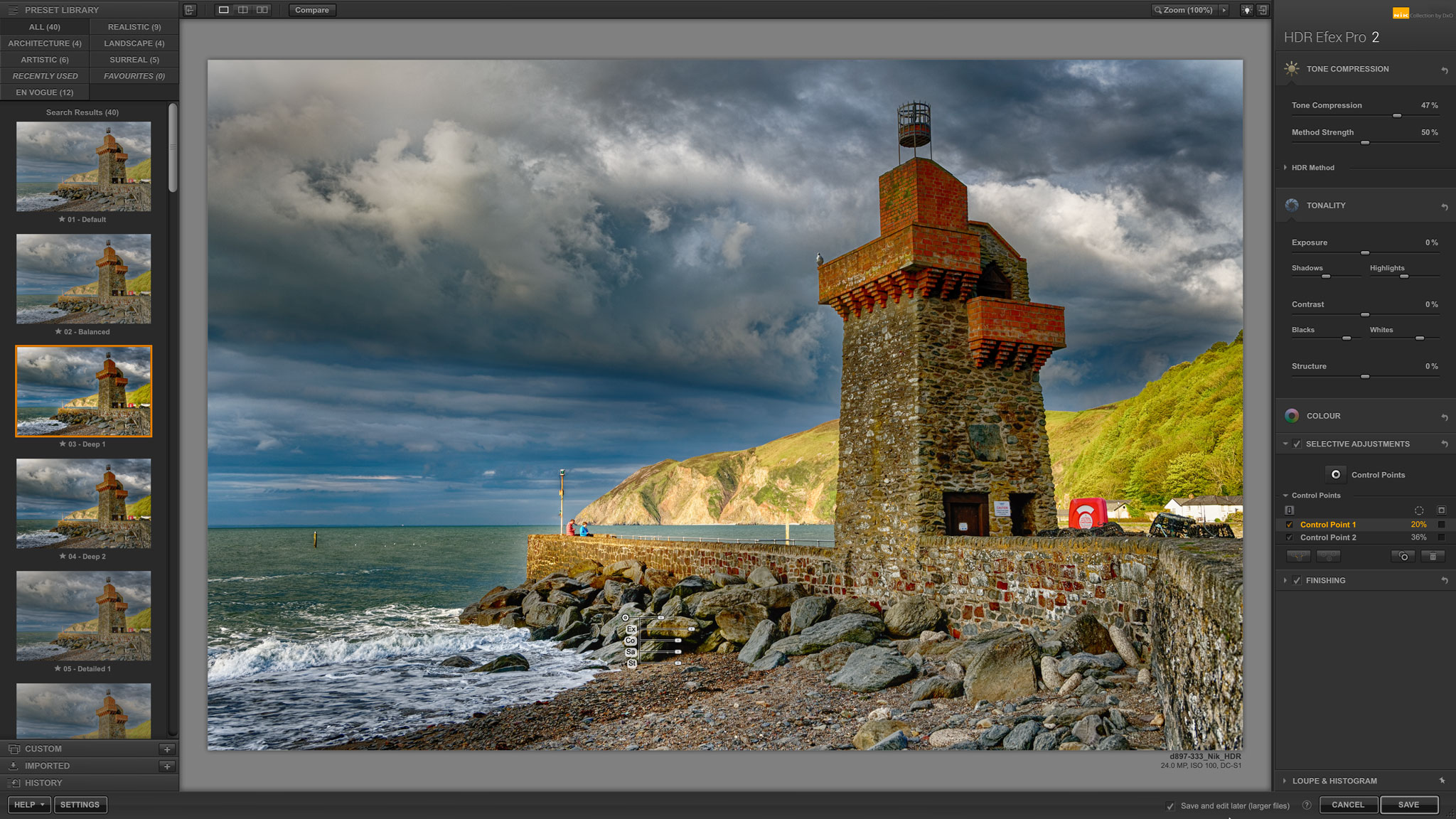The height and width of the screenshot is (819, 1456).
Task: Open the Help dropdown menu
Action: [x=29, y=805]
